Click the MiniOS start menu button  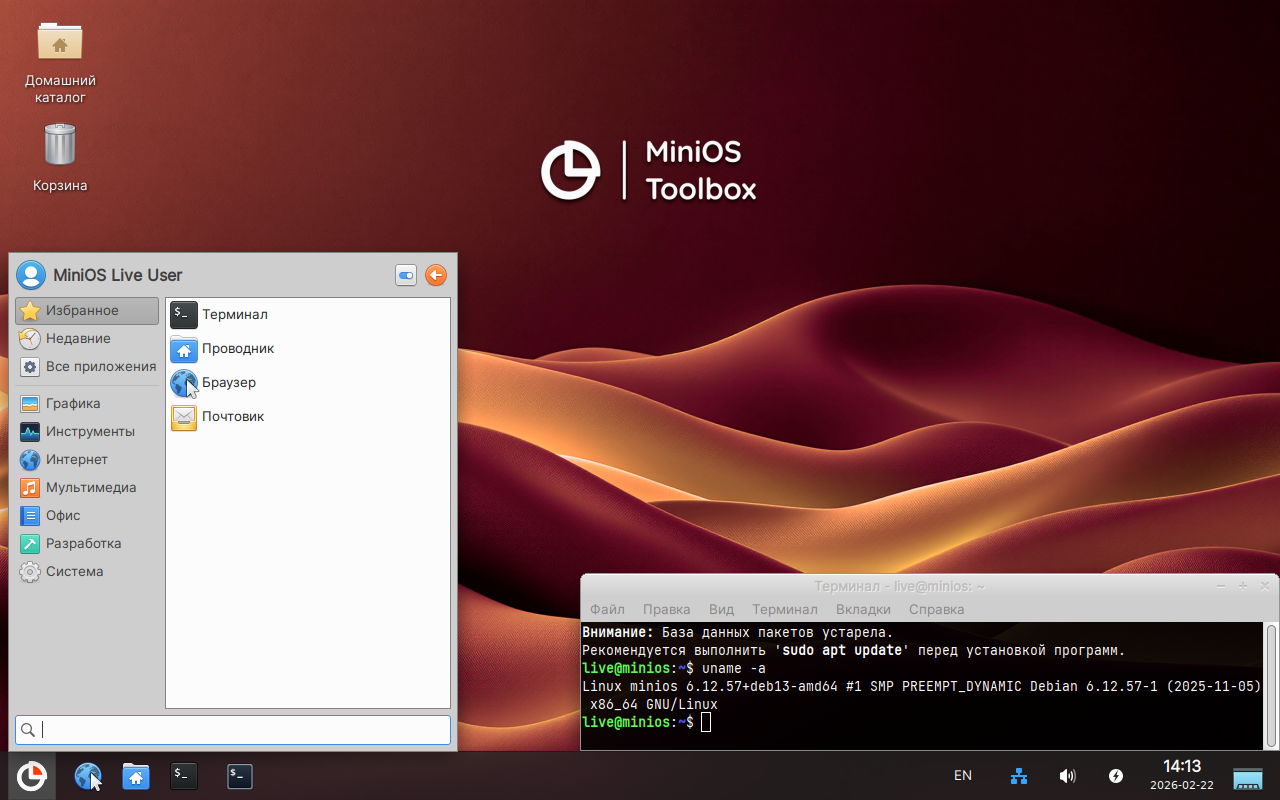click(x=32, y=776)
